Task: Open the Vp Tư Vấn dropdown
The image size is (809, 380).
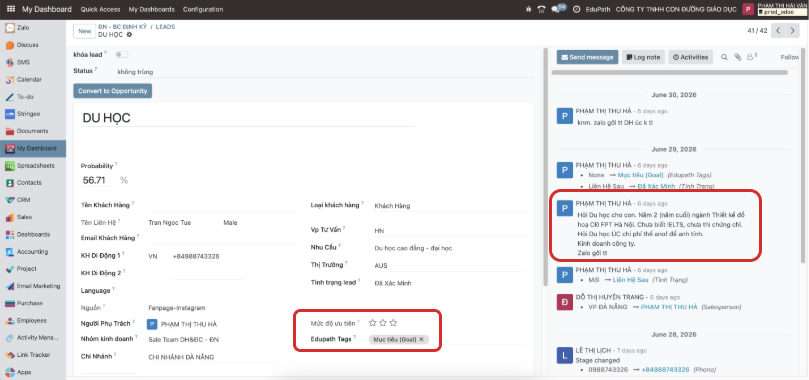Action: tap(449, 230)
